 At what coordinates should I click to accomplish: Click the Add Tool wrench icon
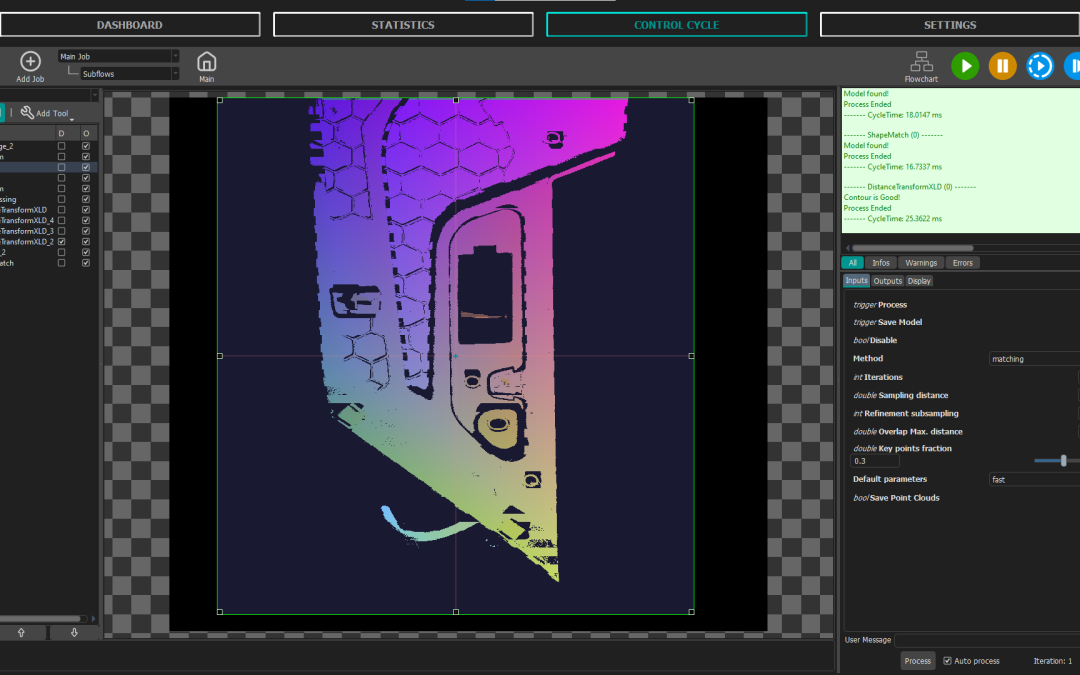tap(28, 112)
